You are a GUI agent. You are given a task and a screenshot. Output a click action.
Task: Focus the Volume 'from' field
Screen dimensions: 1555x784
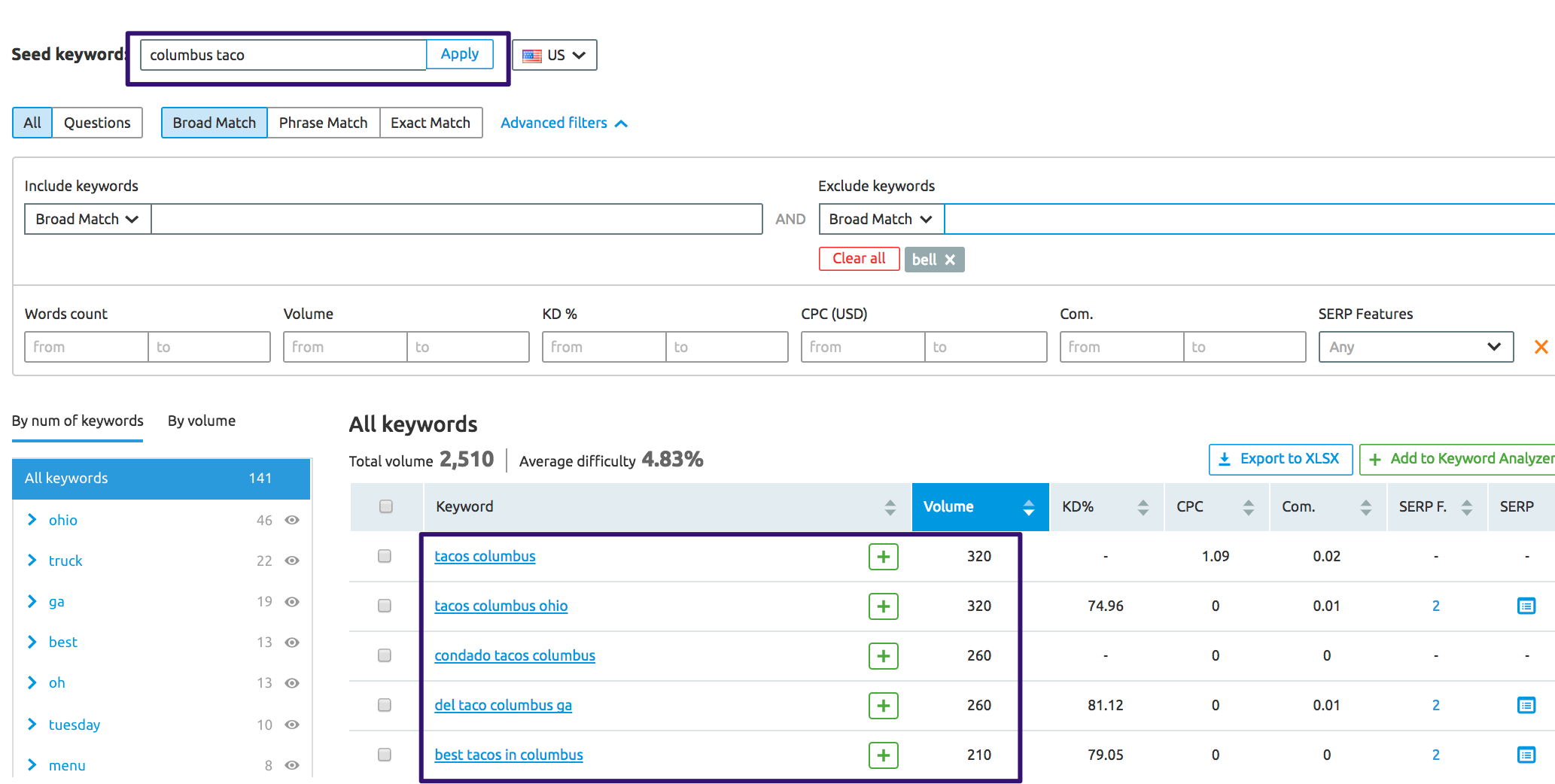pyautogui.click(x=345, y=347)
